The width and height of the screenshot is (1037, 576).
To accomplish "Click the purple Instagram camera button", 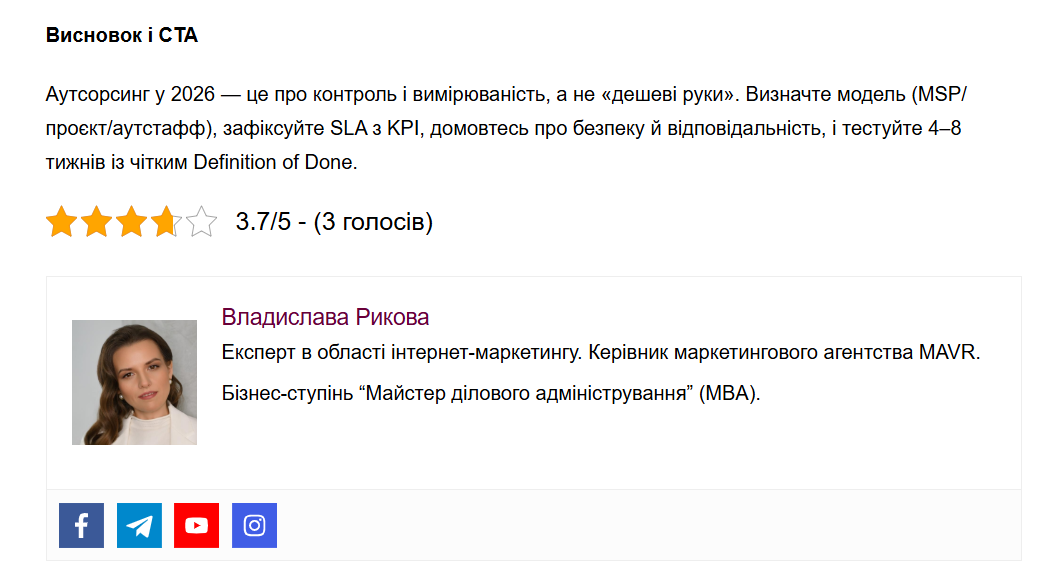I will pyautogui.click(x=255, y=525).
